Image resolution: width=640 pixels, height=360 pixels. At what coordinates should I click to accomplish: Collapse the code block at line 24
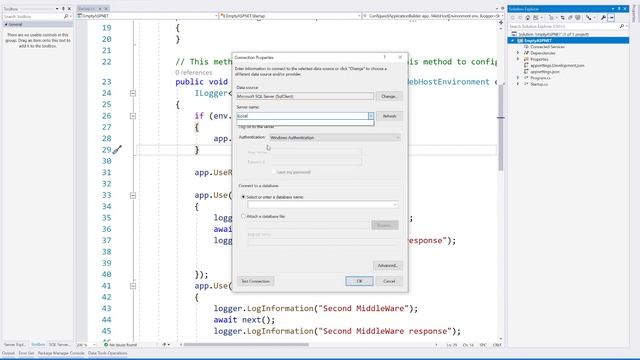[133, 93]
